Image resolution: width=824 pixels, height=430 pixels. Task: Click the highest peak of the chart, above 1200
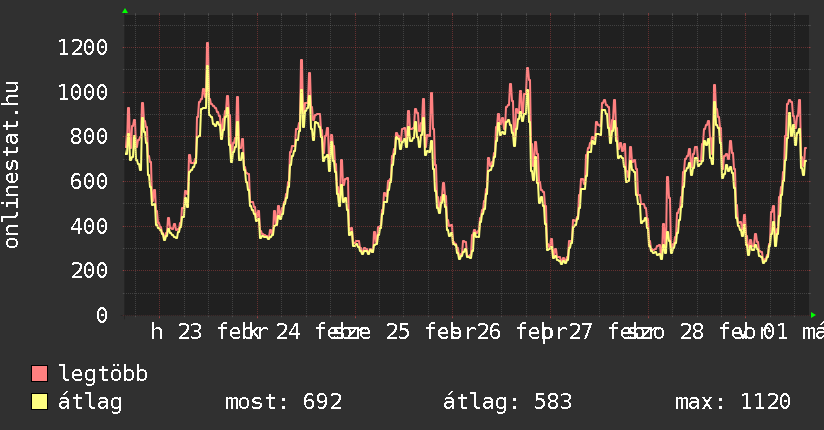tap(207, 44)
